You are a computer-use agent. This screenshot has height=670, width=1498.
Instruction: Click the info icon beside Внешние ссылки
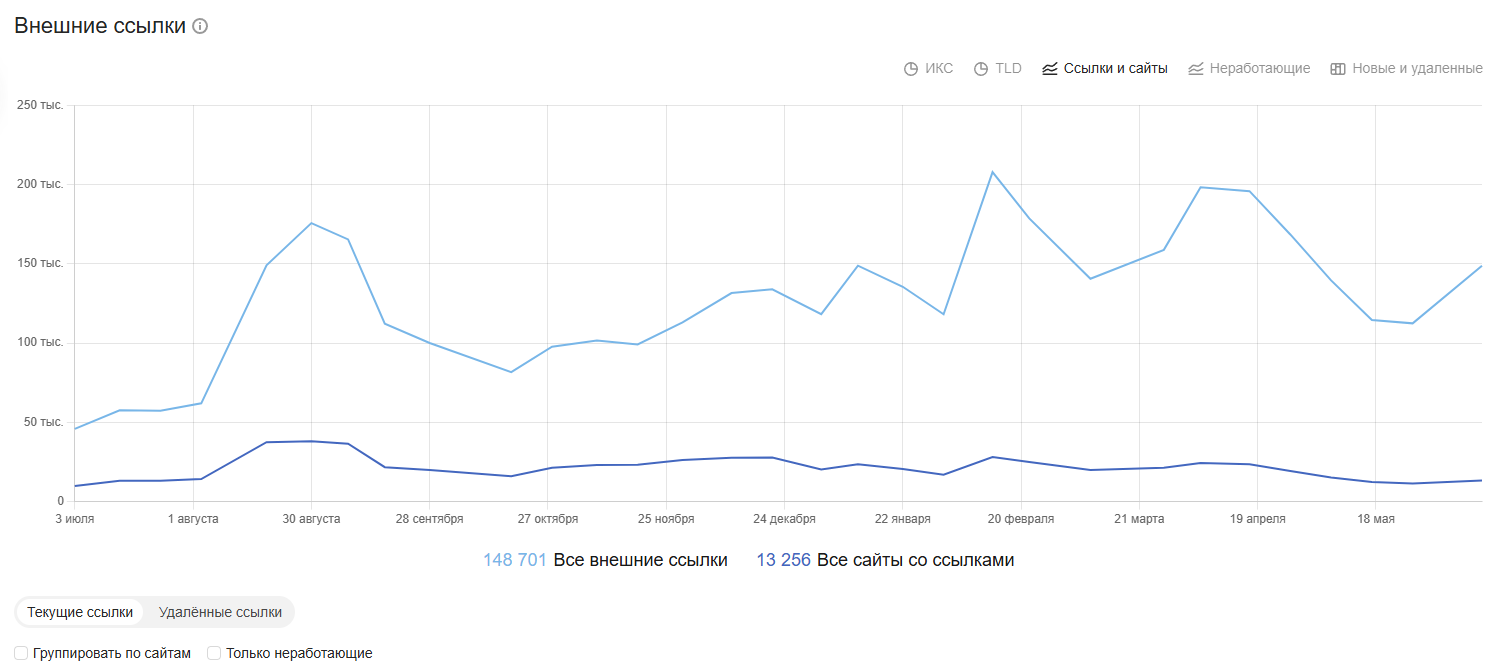click(x=200, y=27)
